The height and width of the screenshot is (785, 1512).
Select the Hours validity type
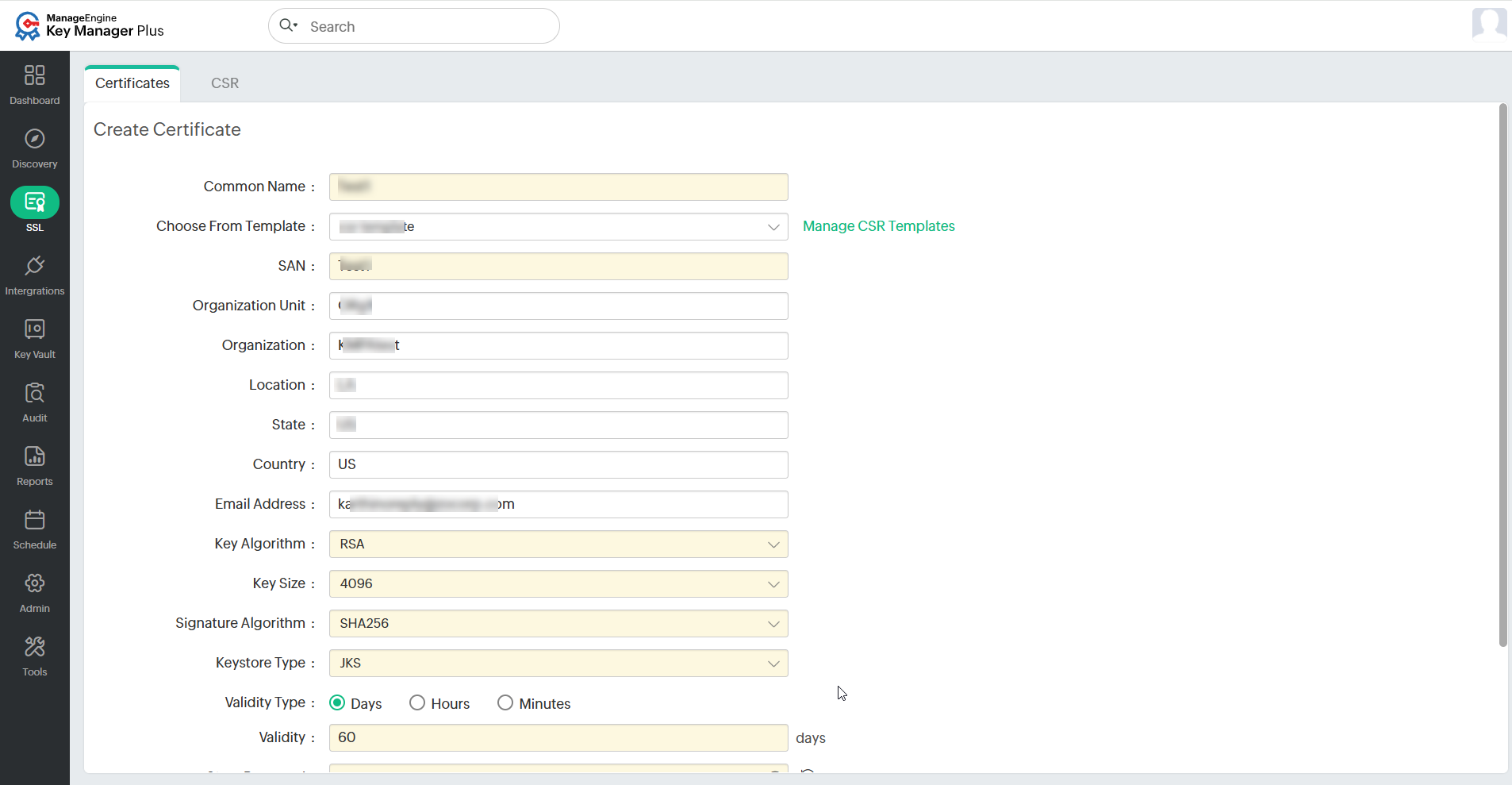pos(417,702)
